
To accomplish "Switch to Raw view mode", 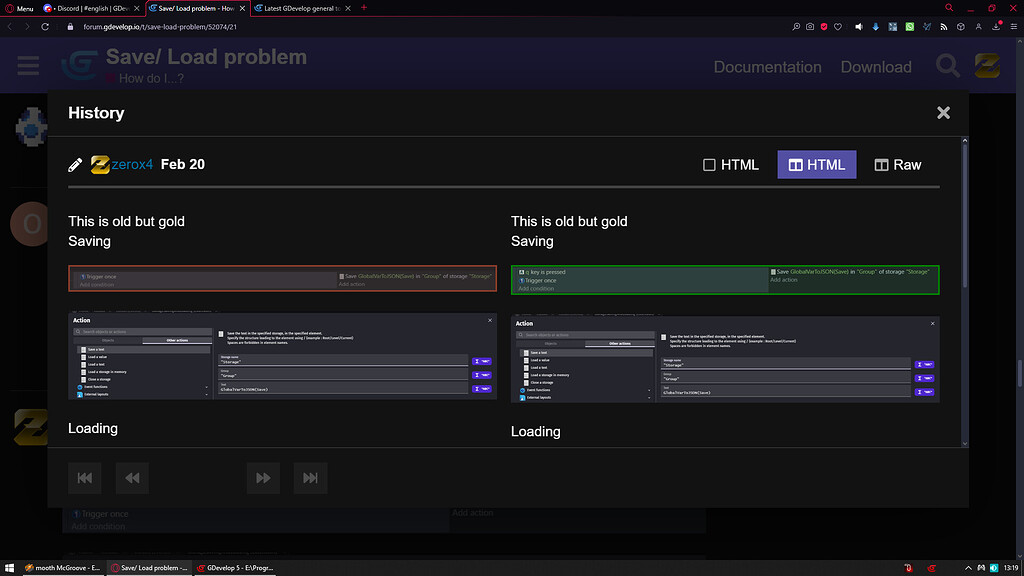I will coord(897,164).
